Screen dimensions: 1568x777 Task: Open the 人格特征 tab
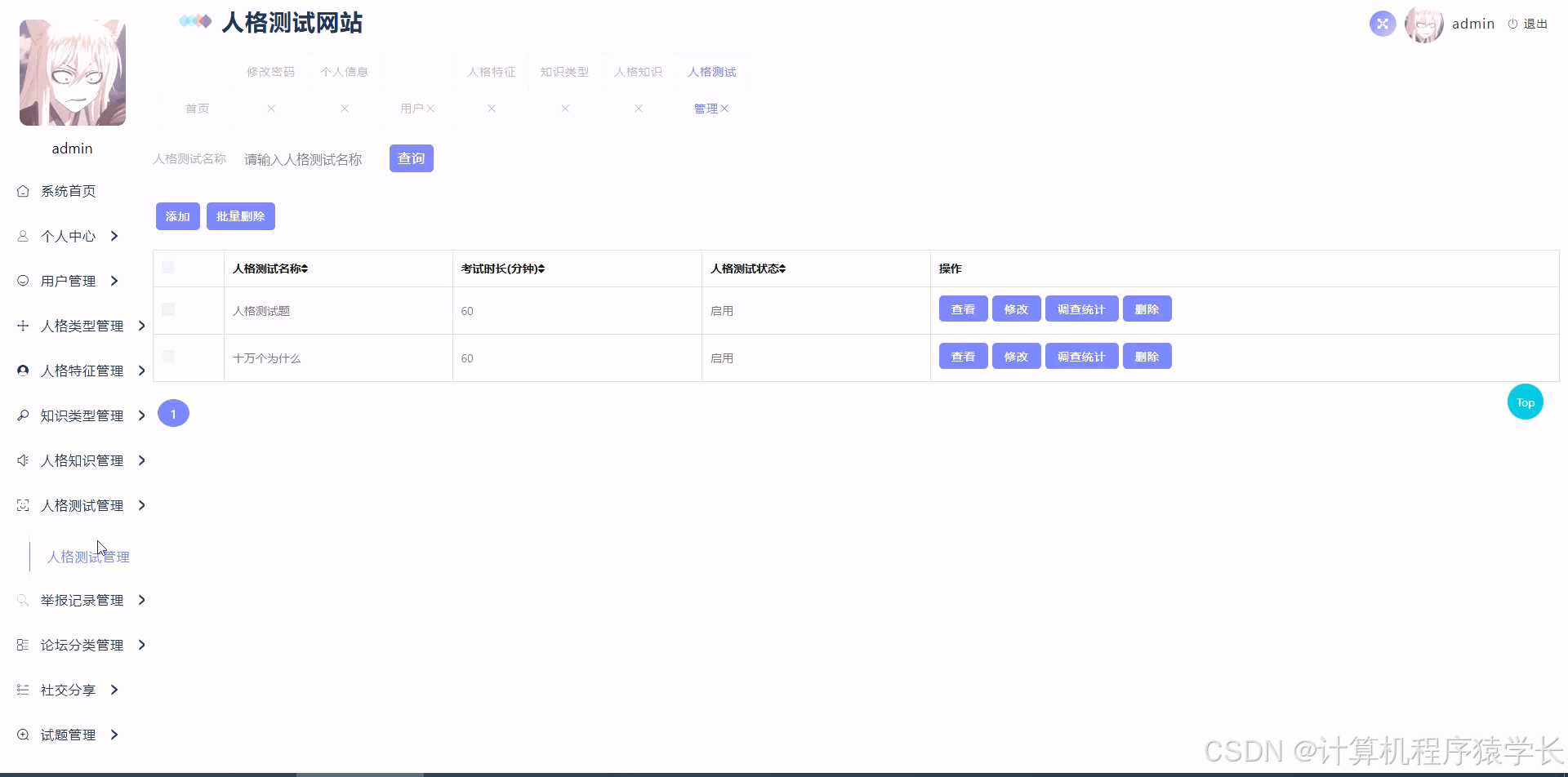(x=492, y=72)
